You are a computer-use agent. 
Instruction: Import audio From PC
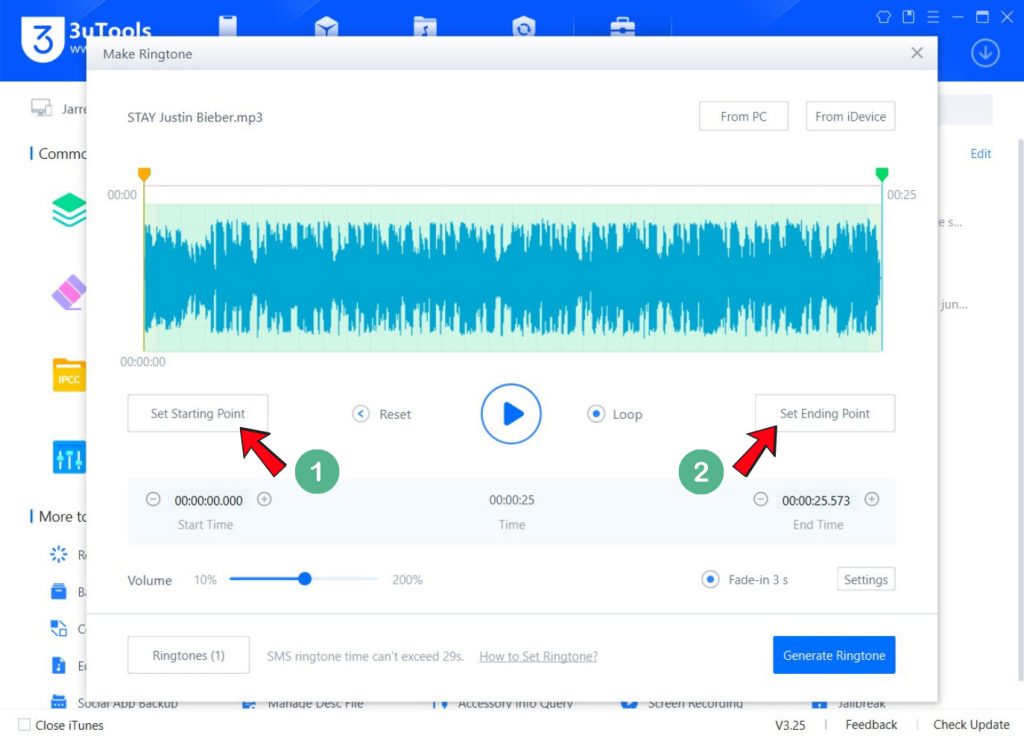pyautogui.click(x=743, y=116)
